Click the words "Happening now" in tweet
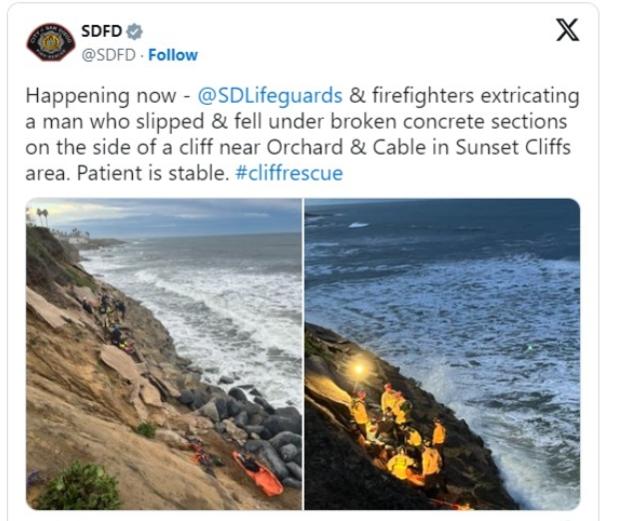The height and width of the screenshot is (521, 628). pyautogui.click(x=101, y=96)
